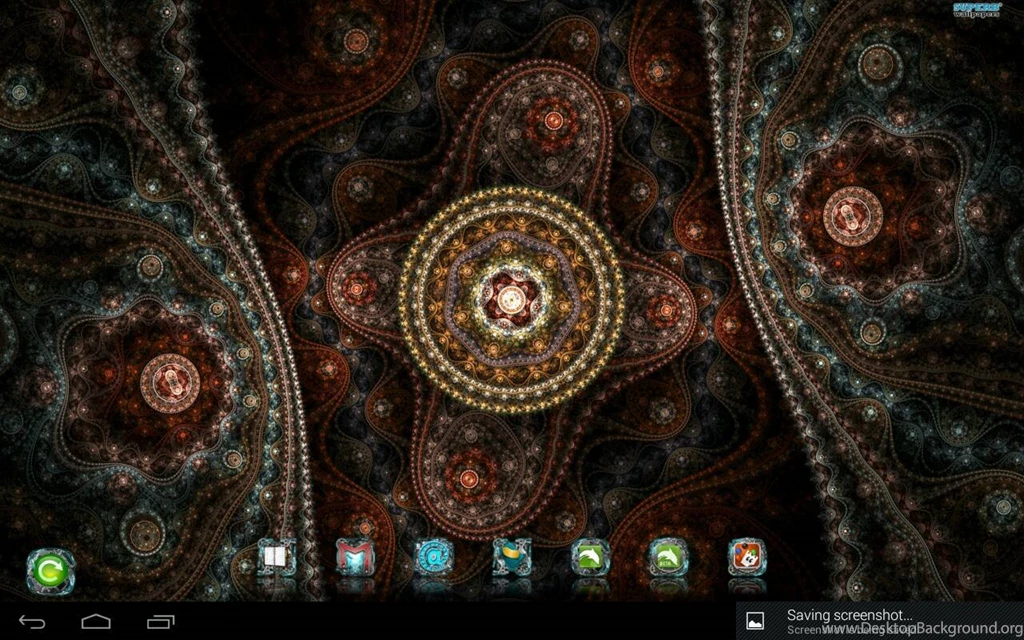
Task: Launch the first green Dolphin browser icon
Action: pyautogui.click(x=590, y=557)
